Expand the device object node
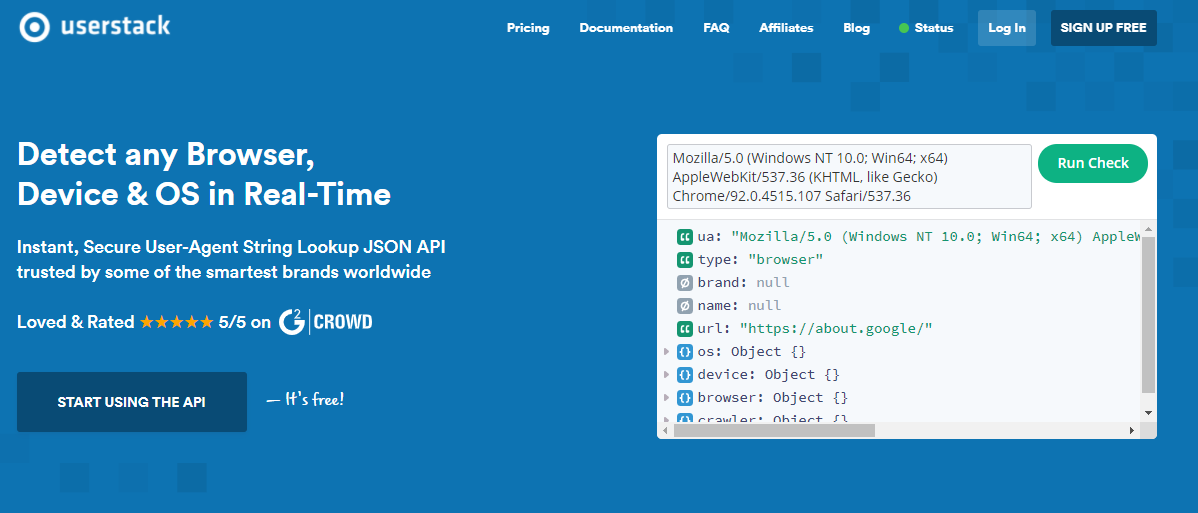 [x=667, y=375]
